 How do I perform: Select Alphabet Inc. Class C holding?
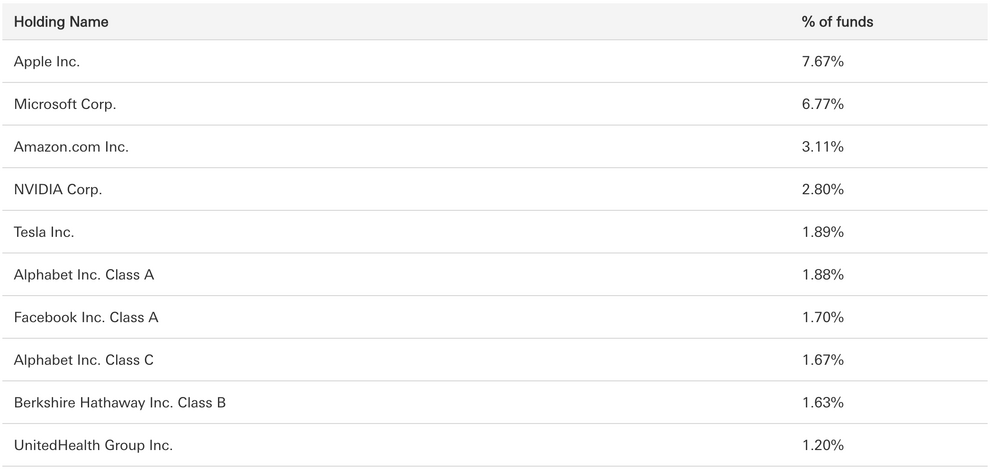coord(84,360)
